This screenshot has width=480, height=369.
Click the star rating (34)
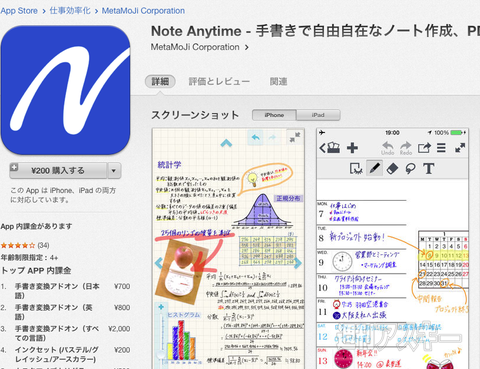(x=25, y=246)
